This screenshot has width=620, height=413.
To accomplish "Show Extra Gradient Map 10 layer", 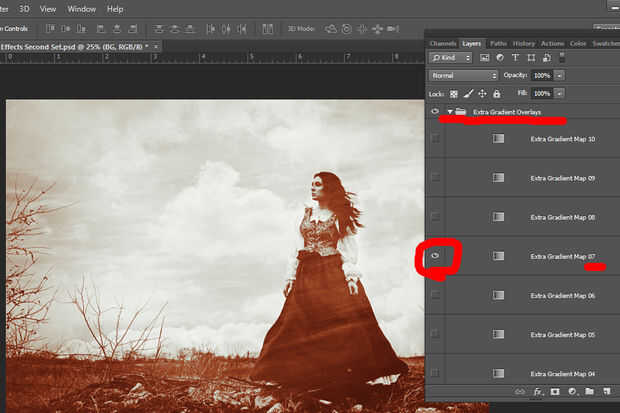I will 435,139.
